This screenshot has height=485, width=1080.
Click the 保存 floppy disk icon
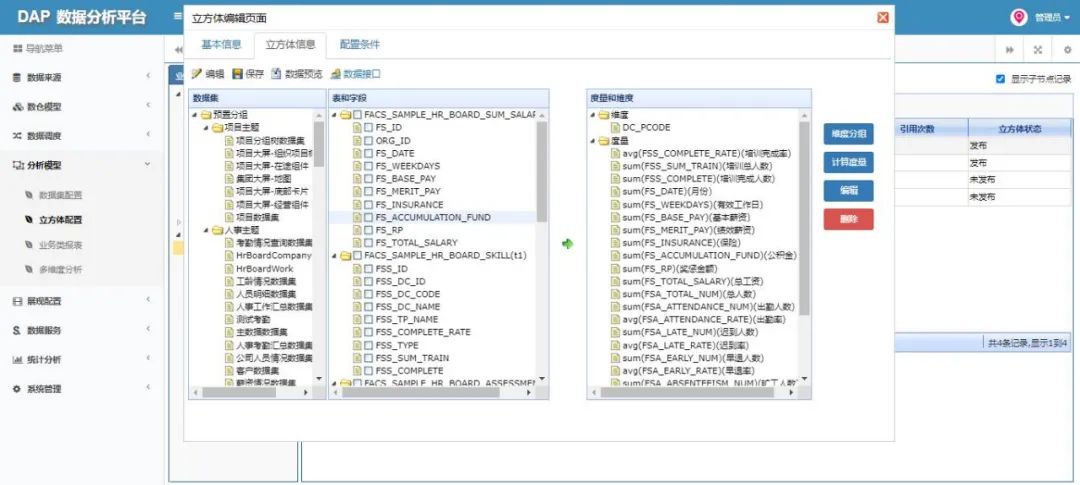(238, 74)
